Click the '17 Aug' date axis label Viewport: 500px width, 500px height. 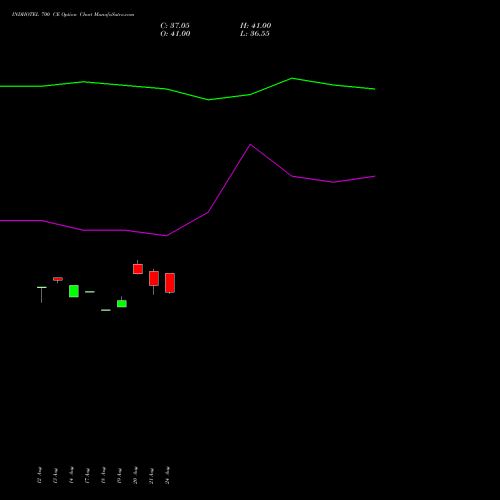click(x=87, y=475)
